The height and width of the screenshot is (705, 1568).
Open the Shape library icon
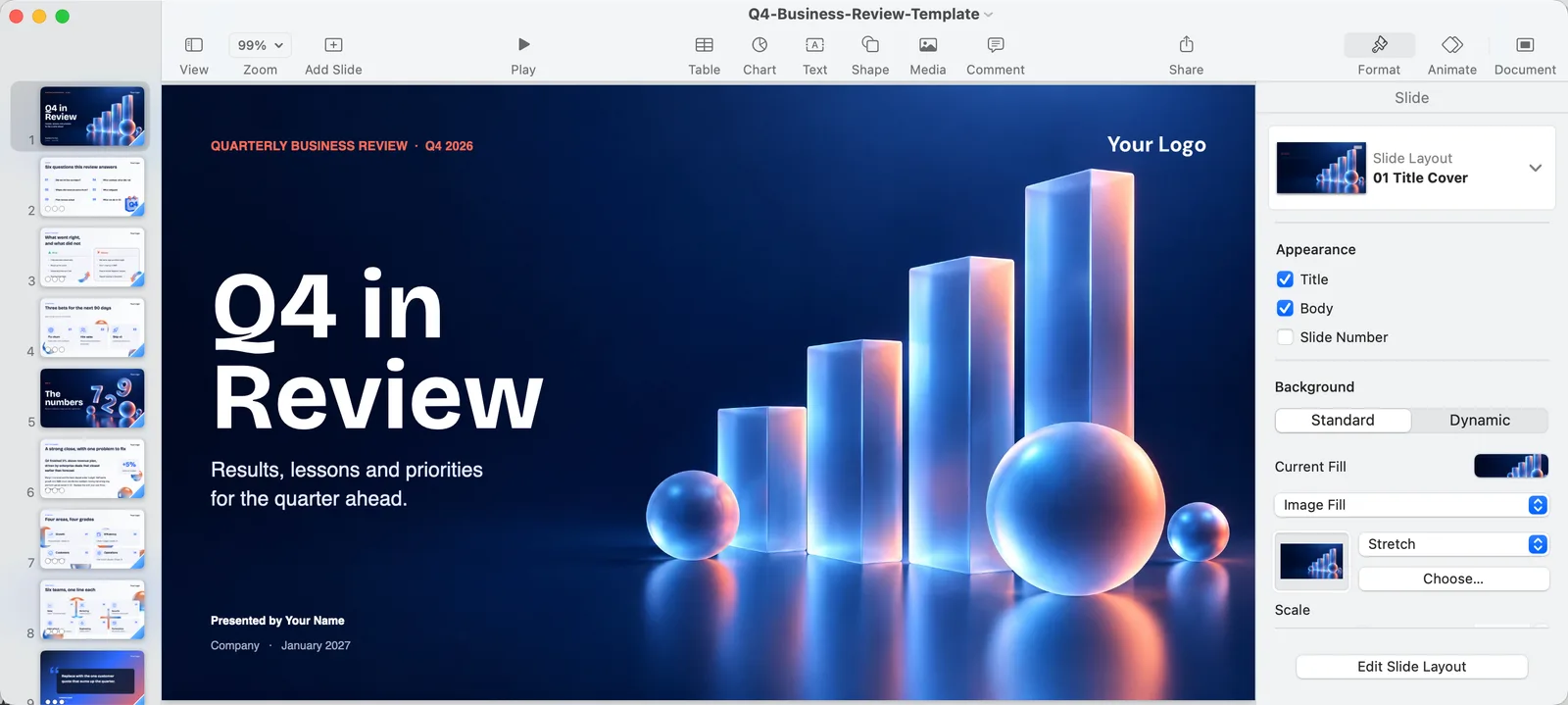870,44
